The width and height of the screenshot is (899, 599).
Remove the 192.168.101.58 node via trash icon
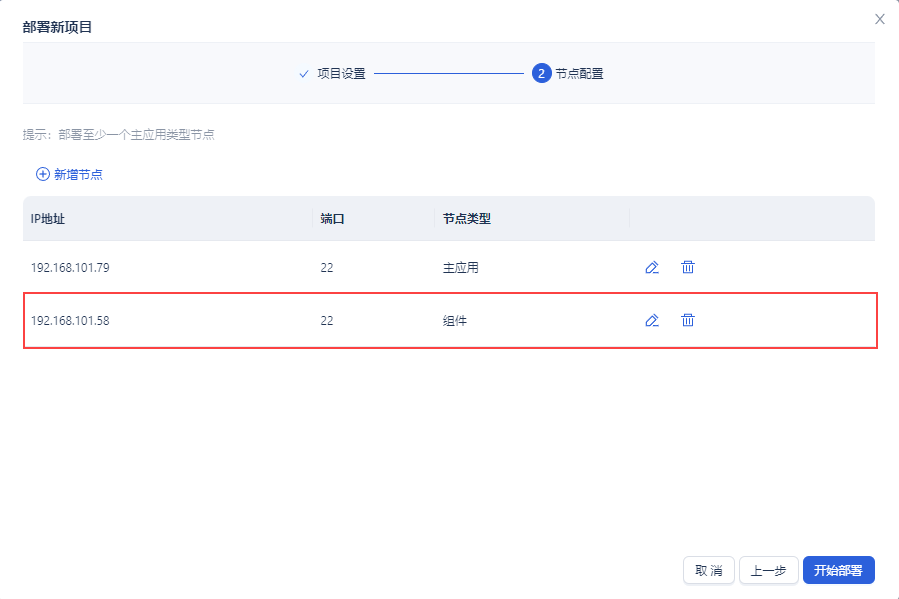pos(688,320)
